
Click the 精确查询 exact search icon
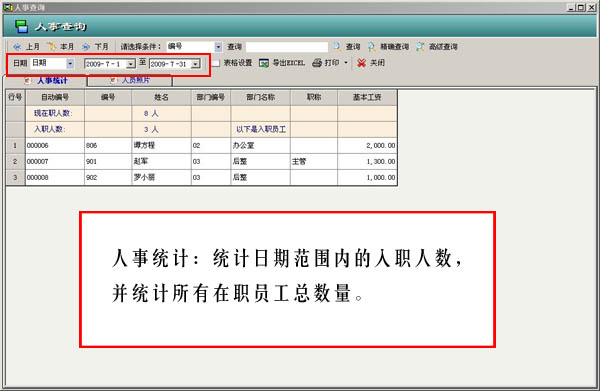click(372, 47)
